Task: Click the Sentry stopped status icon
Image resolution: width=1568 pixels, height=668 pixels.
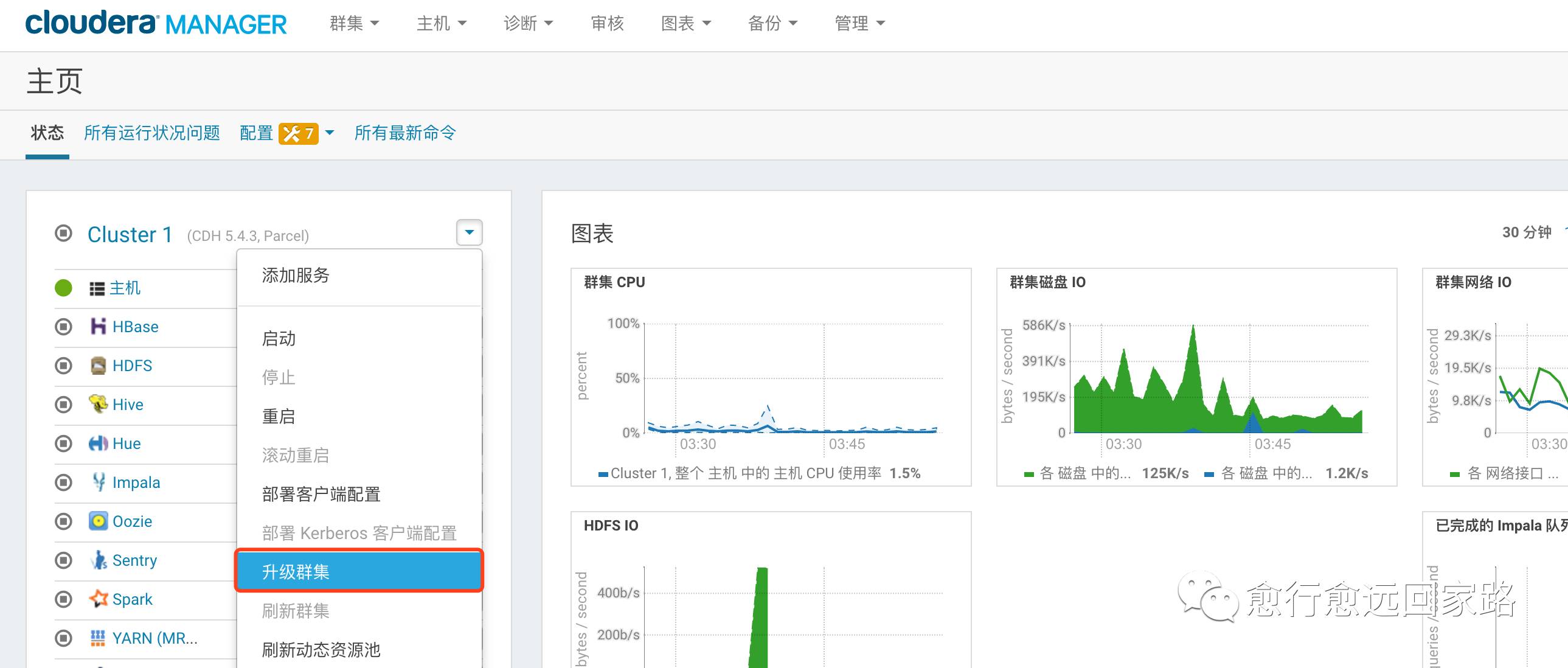Action: point(63,561)
